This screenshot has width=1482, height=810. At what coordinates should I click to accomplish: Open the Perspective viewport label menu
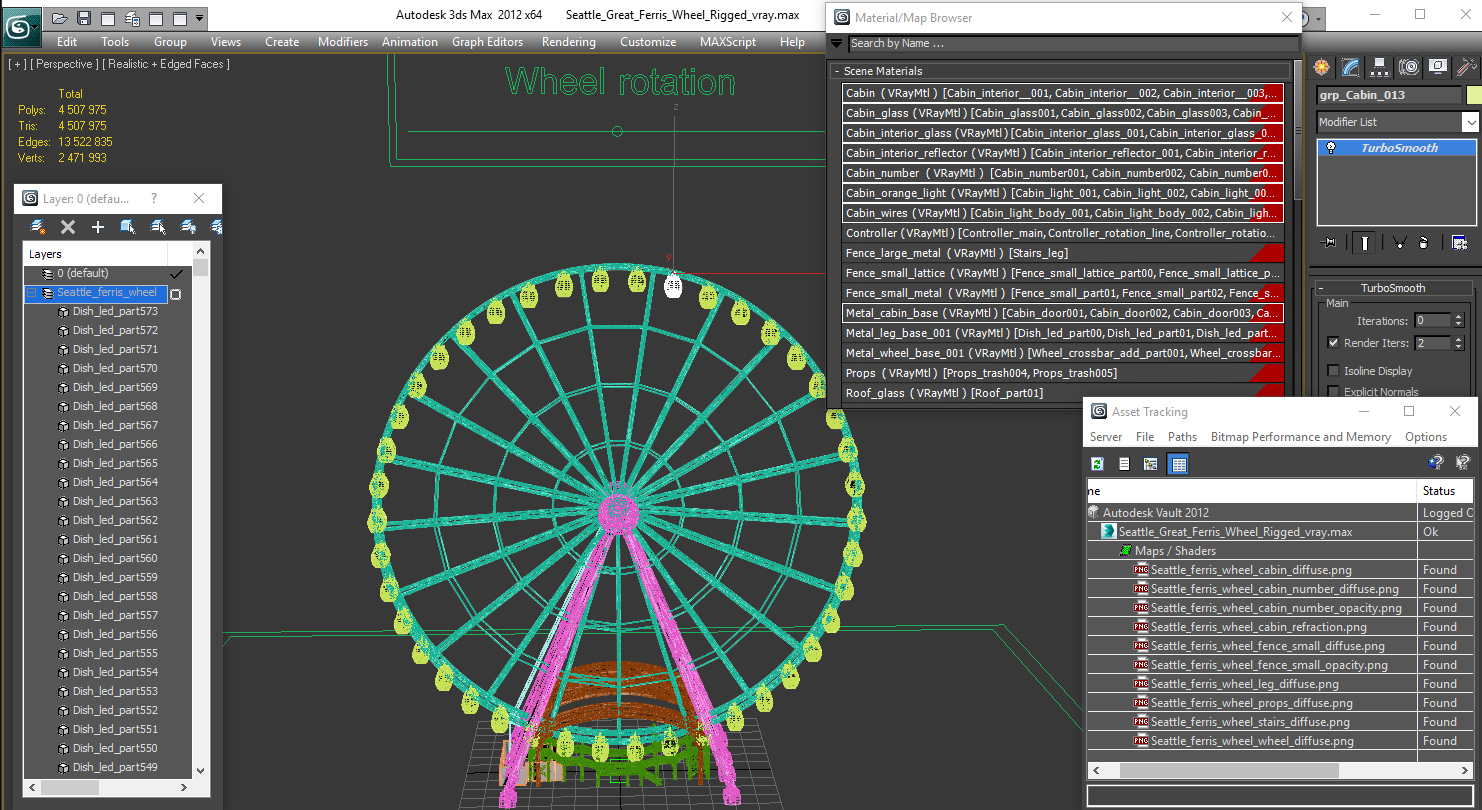65,64
